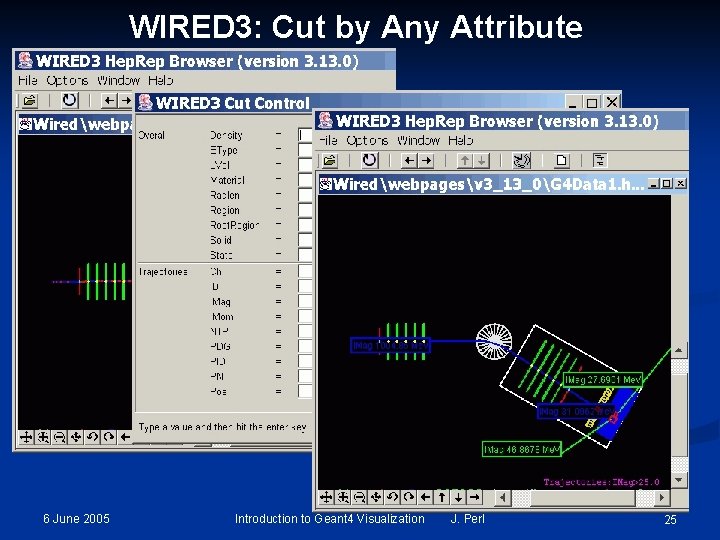720x540 pixels.
Task: Select the translate cross-arrows tool in front plot
Action: (326, 497)
